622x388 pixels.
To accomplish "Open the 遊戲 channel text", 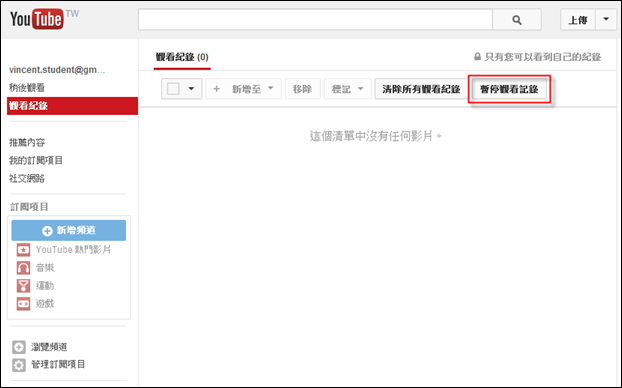I will click(45, 304).
